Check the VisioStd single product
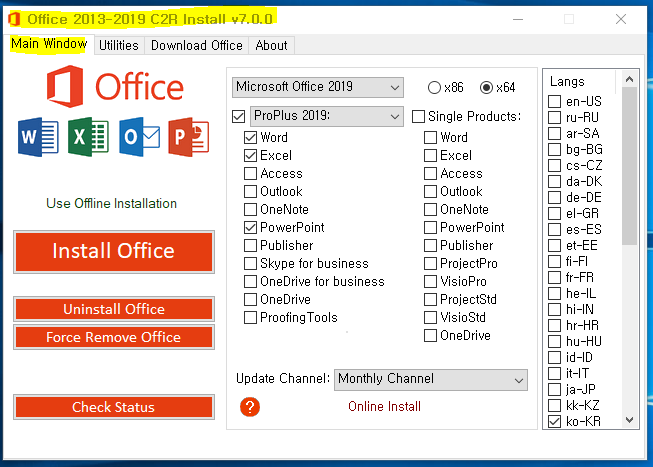Screen dimensions: 653x467 tap(430, 317)
